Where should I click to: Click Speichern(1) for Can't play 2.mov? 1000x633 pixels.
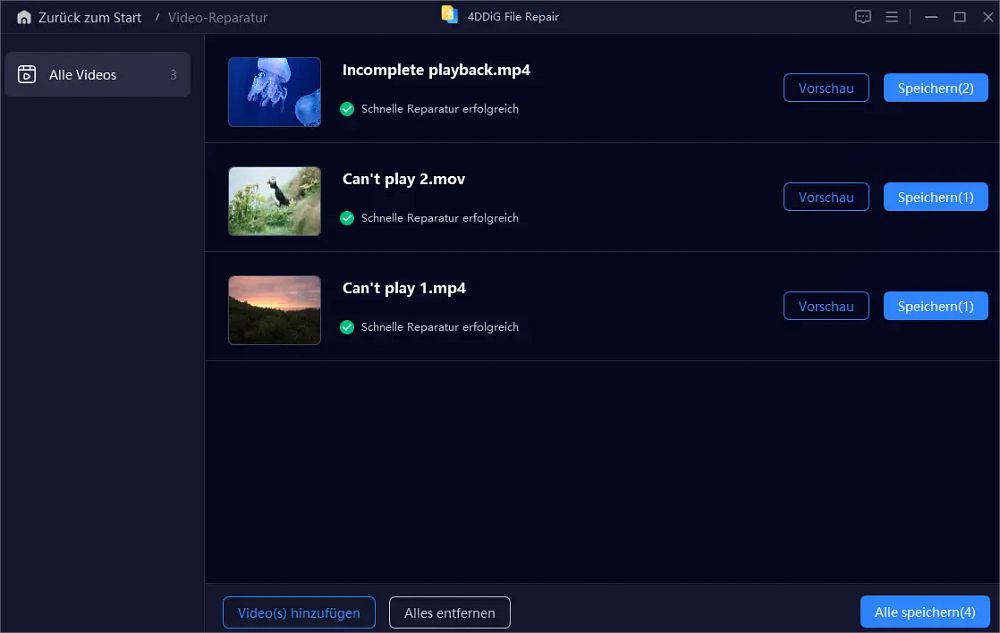[936, 197]
